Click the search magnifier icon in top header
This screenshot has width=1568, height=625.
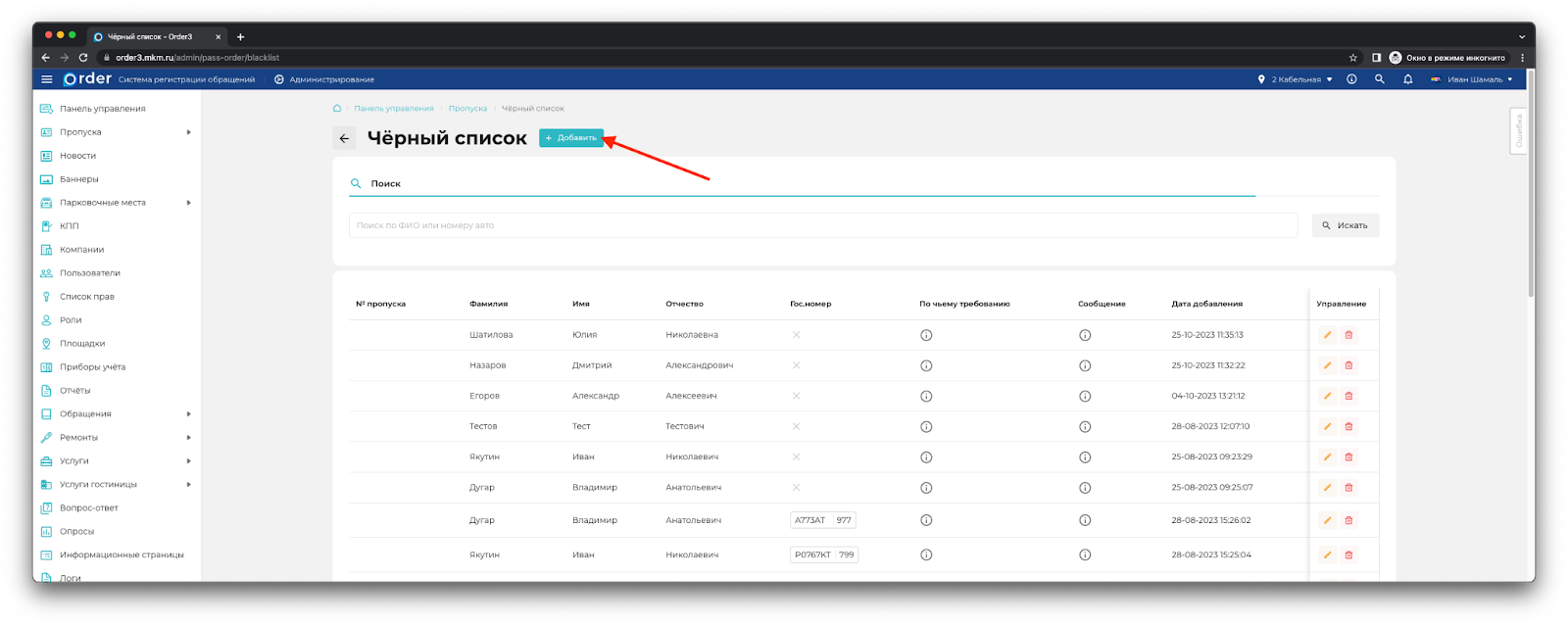click(1379, 79)
